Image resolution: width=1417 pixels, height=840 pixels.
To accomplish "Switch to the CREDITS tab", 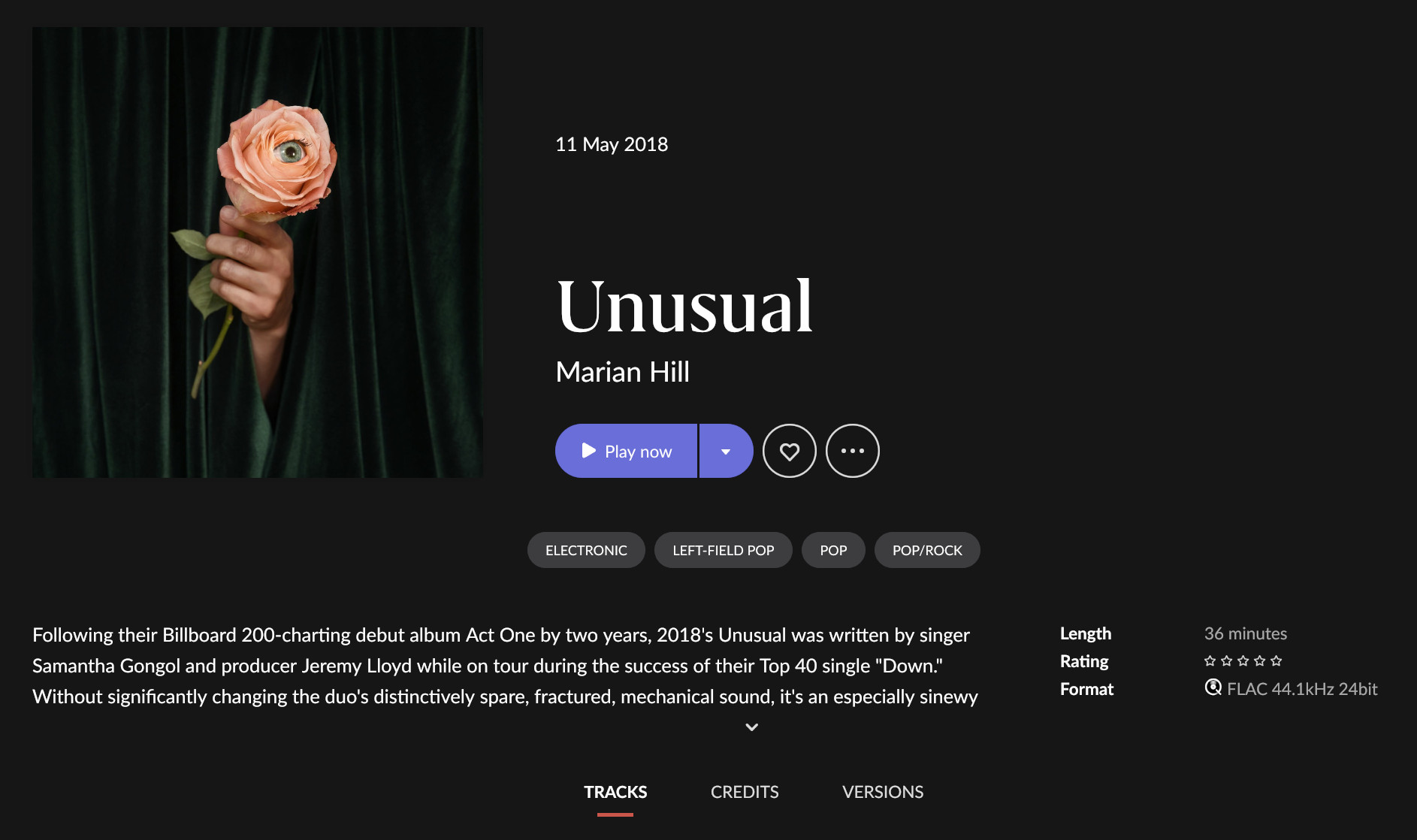I will [745, 792].
